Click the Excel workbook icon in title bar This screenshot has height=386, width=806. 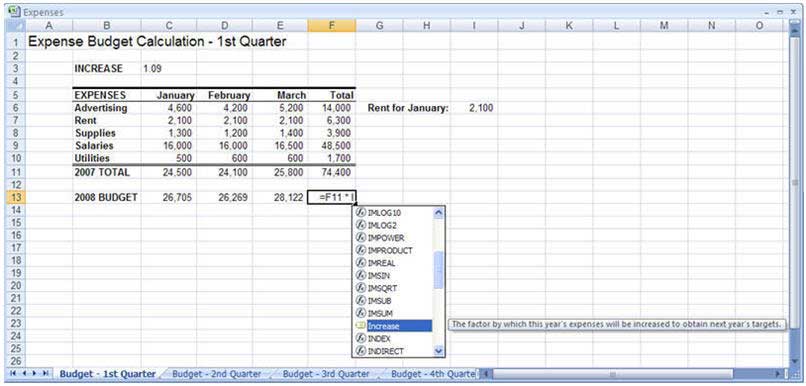tap(15, 11)
